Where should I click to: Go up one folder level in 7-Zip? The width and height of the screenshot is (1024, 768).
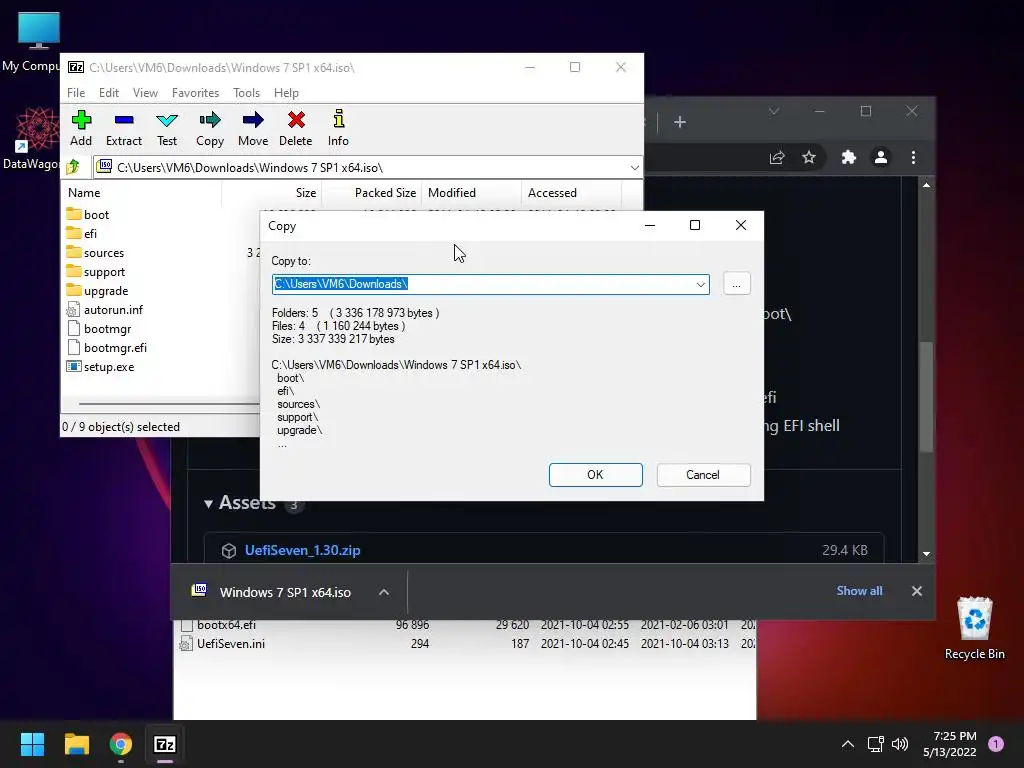coord(73,167)
